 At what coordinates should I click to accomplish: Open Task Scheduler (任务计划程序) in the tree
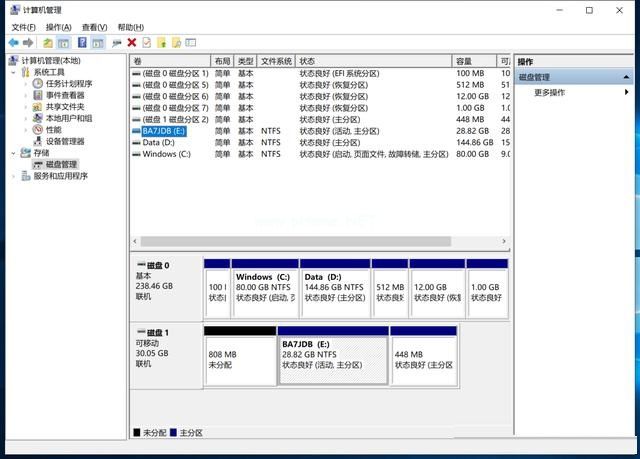pyautogui.click(x=68, y=84)
